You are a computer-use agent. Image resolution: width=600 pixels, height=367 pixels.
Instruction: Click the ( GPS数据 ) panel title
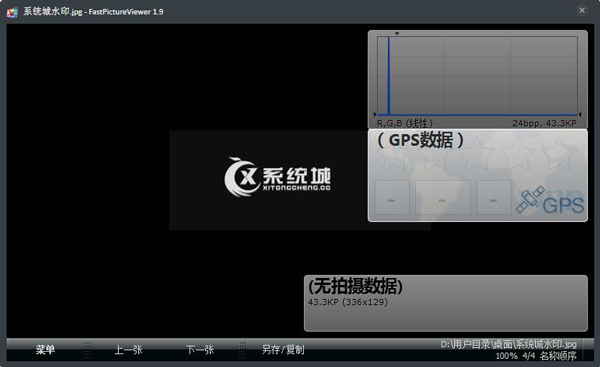tap(420, 140)
